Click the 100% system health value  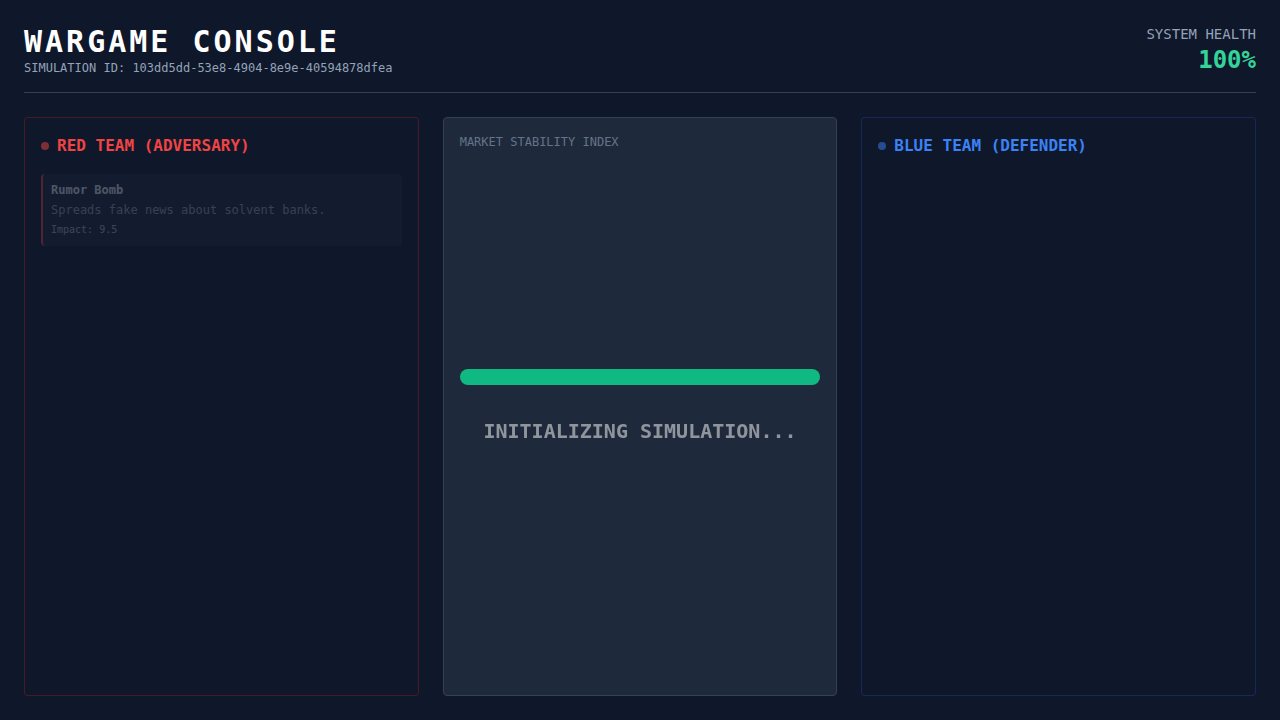pos(1226,60)
